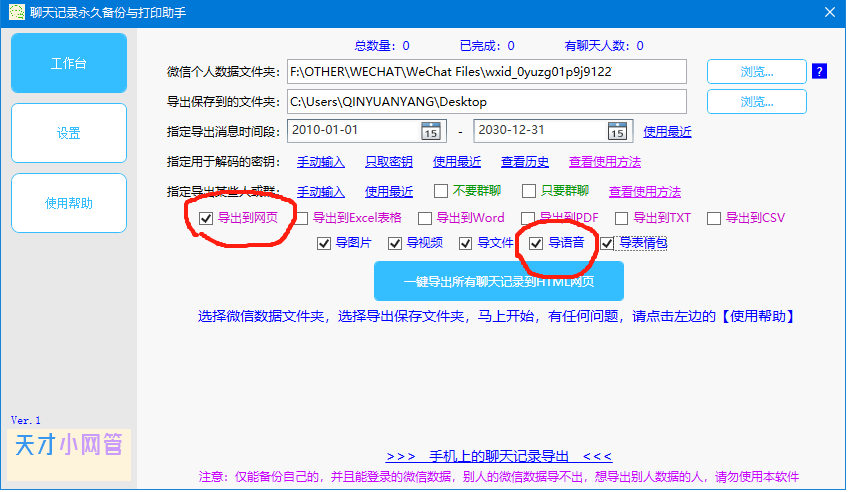Image resolution: width=848 pixels, height=492 pixels.
Task: Open the end date calendar picker icon
Action: coord(617,131)
